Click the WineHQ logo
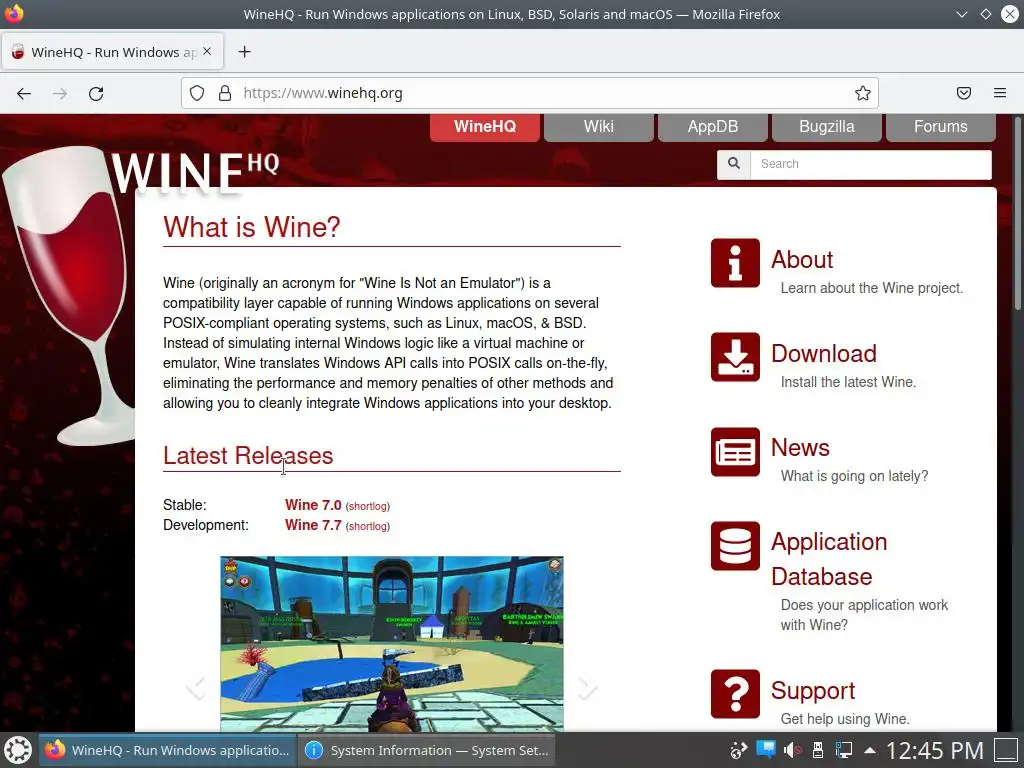 195,172
